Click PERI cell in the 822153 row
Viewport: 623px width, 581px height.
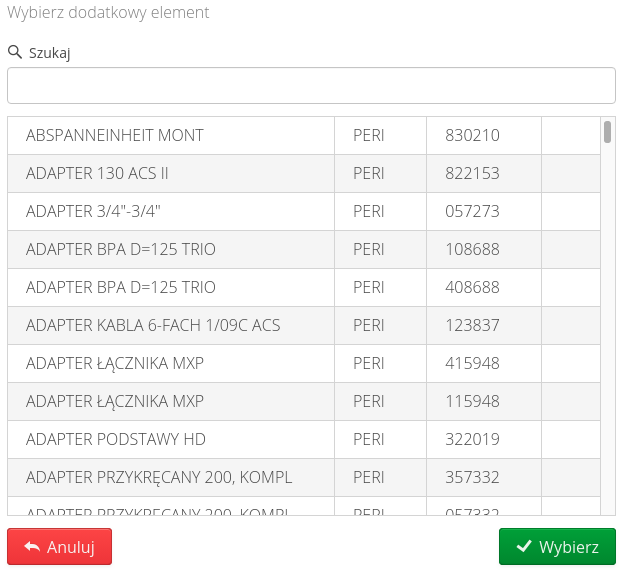pyautogui.click(x=369, y=173)
